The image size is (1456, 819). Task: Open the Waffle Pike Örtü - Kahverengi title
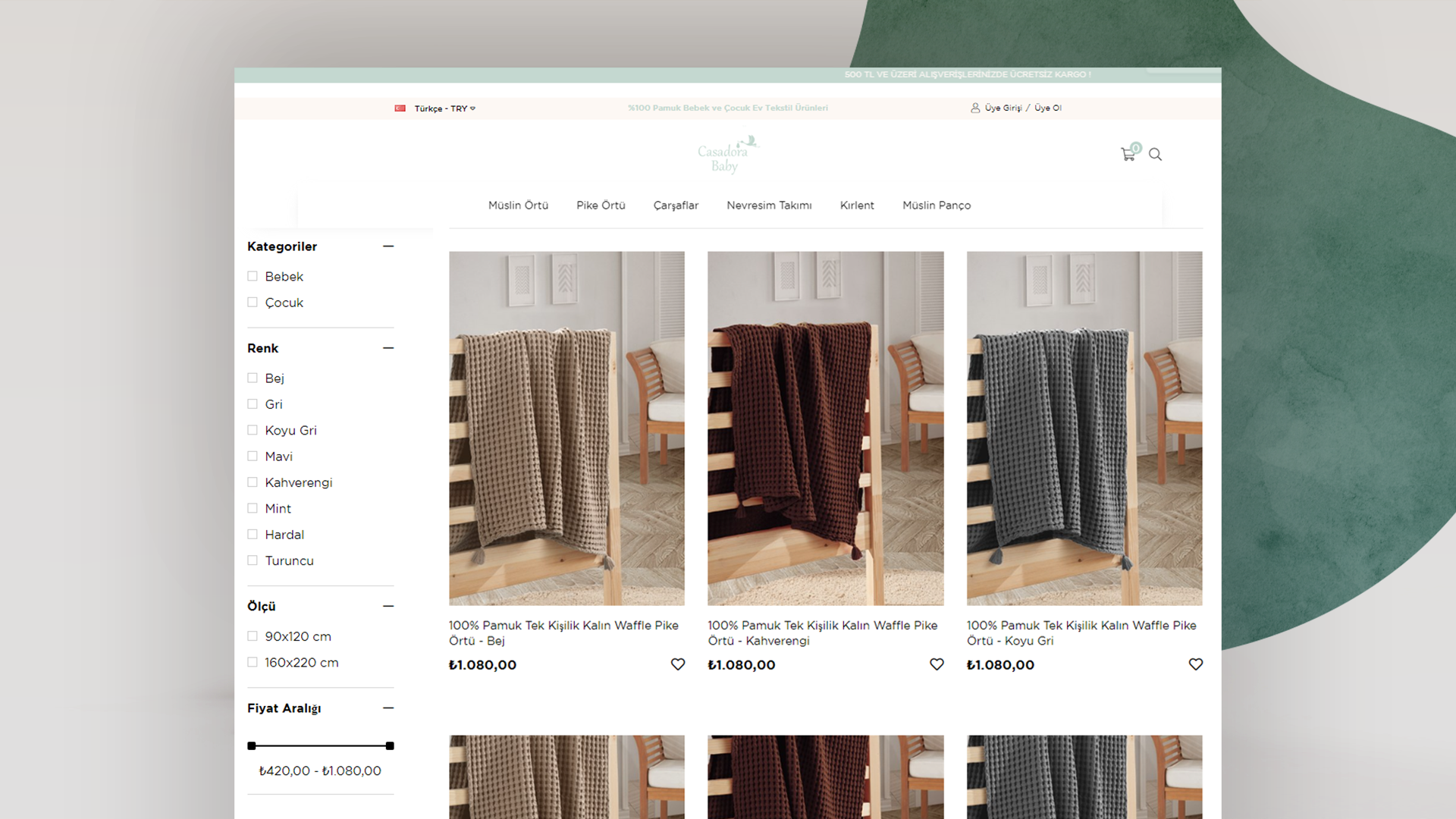coord(823,632)
